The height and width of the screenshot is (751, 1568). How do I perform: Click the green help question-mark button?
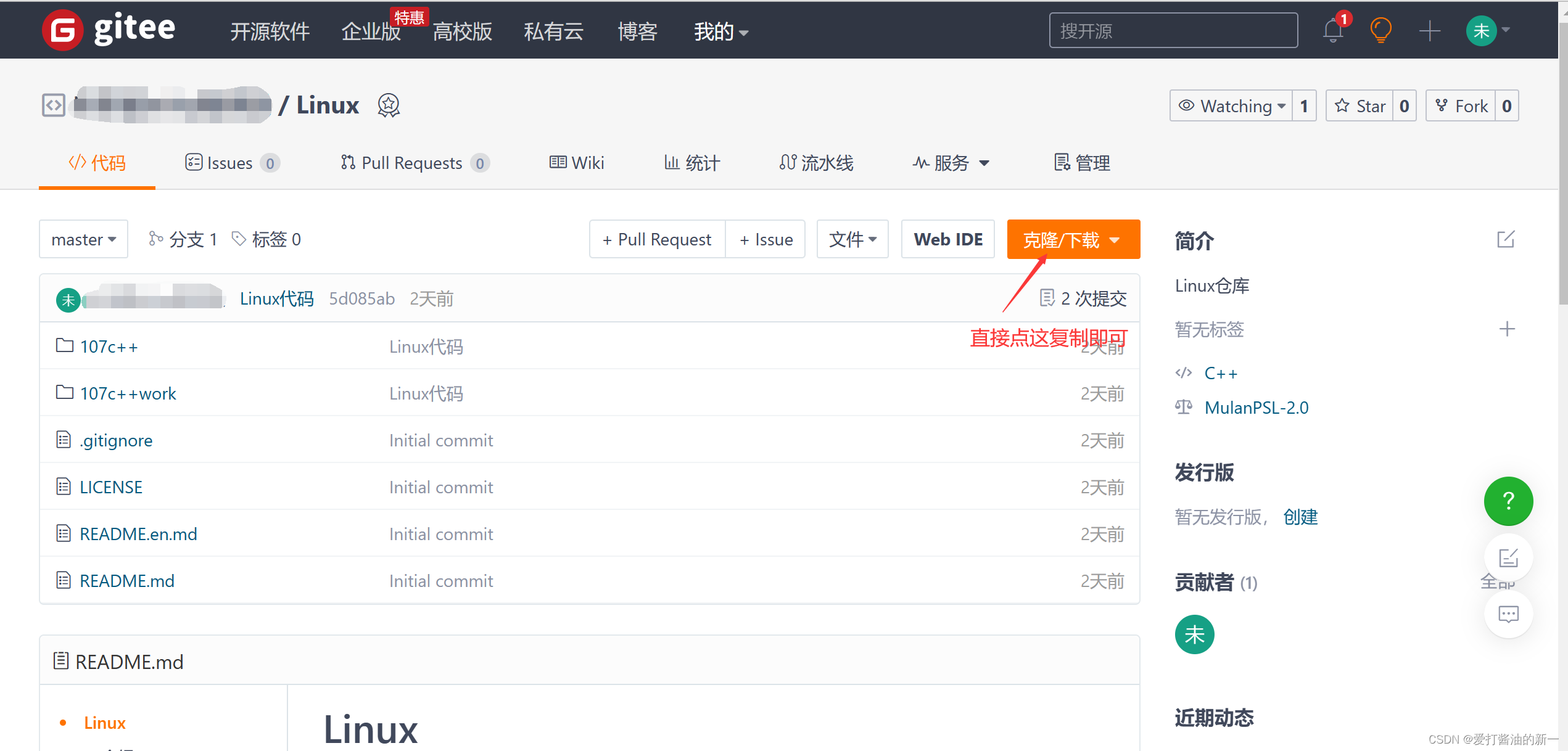tap(1508, 501)
